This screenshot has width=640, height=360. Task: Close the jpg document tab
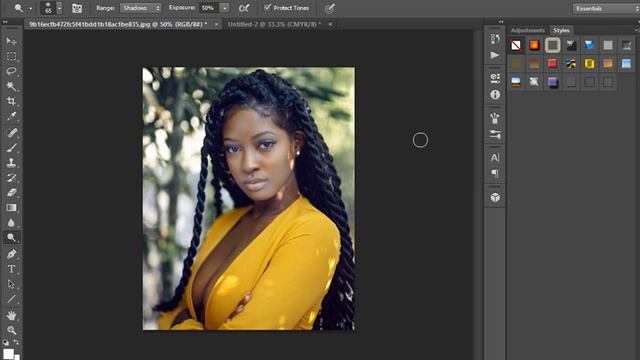pos(216,24)
